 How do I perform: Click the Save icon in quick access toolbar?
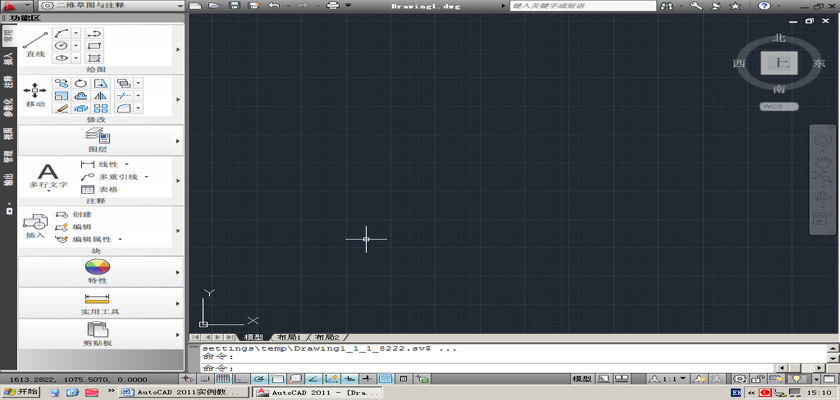[x=234, y=5]
